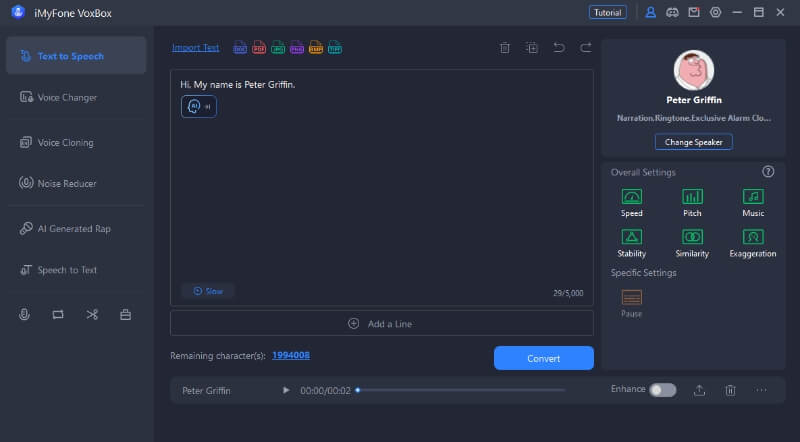Screen dimensions: 800x442
Task: Click the trash icon above the text editor
Action: (505, 47)
